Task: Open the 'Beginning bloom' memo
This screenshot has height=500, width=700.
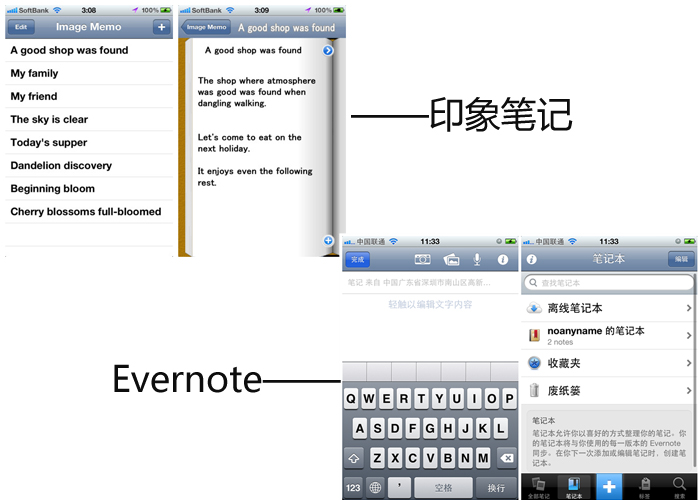Action: click(x=89, y=189)
